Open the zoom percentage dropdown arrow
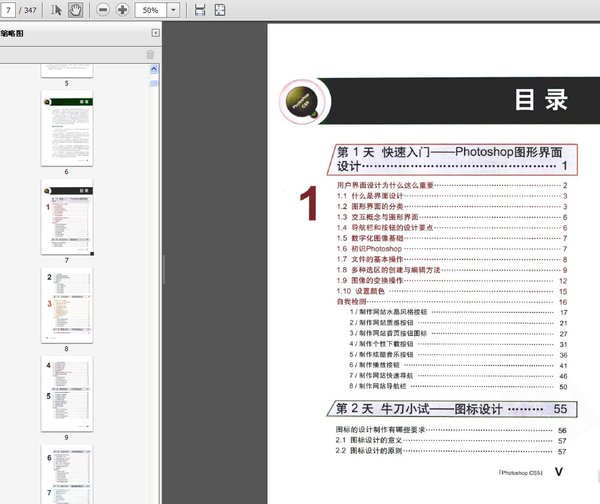Image resolution: width=600 pixels, height=504 pixels. 174,10
